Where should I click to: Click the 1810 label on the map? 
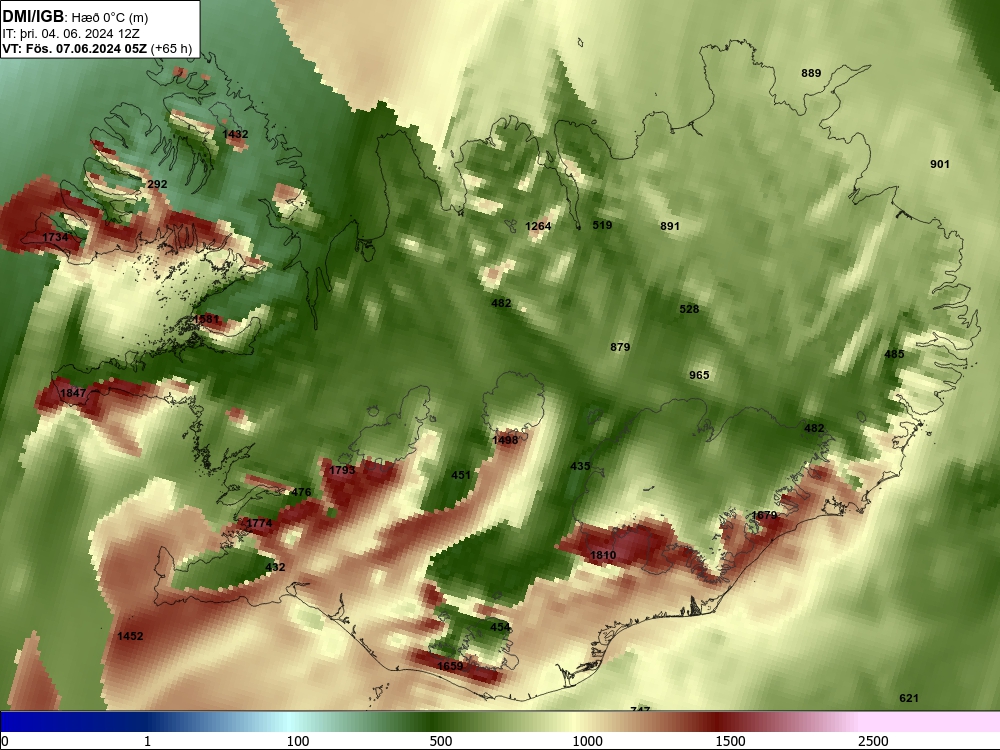(603, 555)
